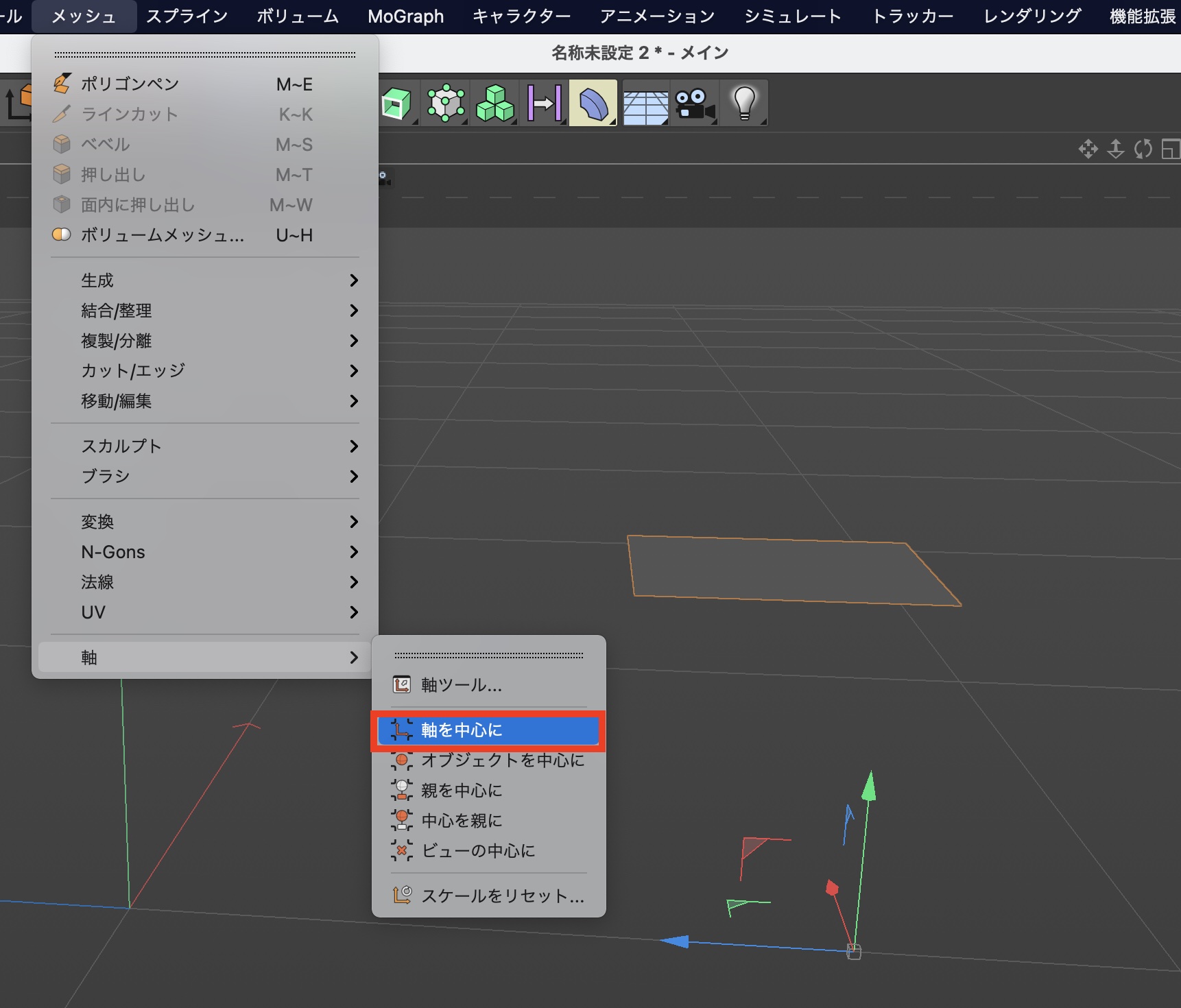Click the green cube generator icon
The width and height of the screenshot is (1181, 1008).
point(396,104)
